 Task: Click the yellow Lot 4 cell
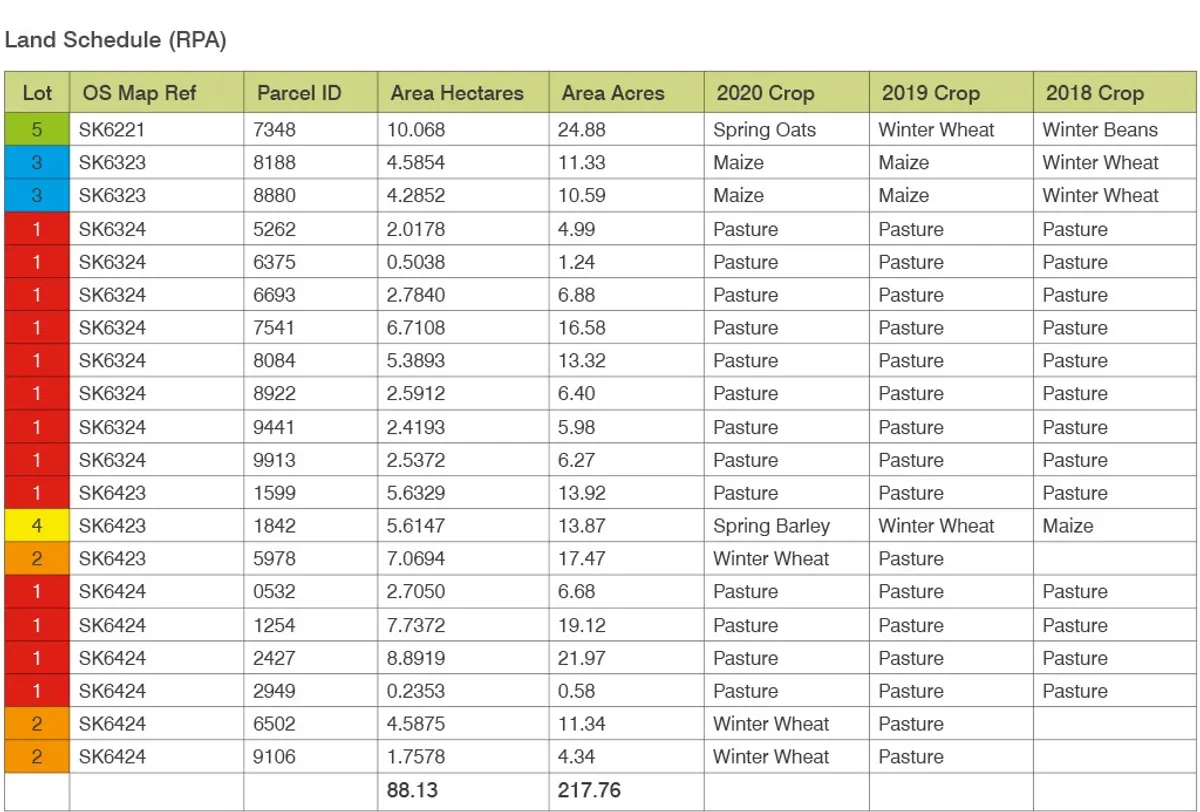(x=37, y=525)
